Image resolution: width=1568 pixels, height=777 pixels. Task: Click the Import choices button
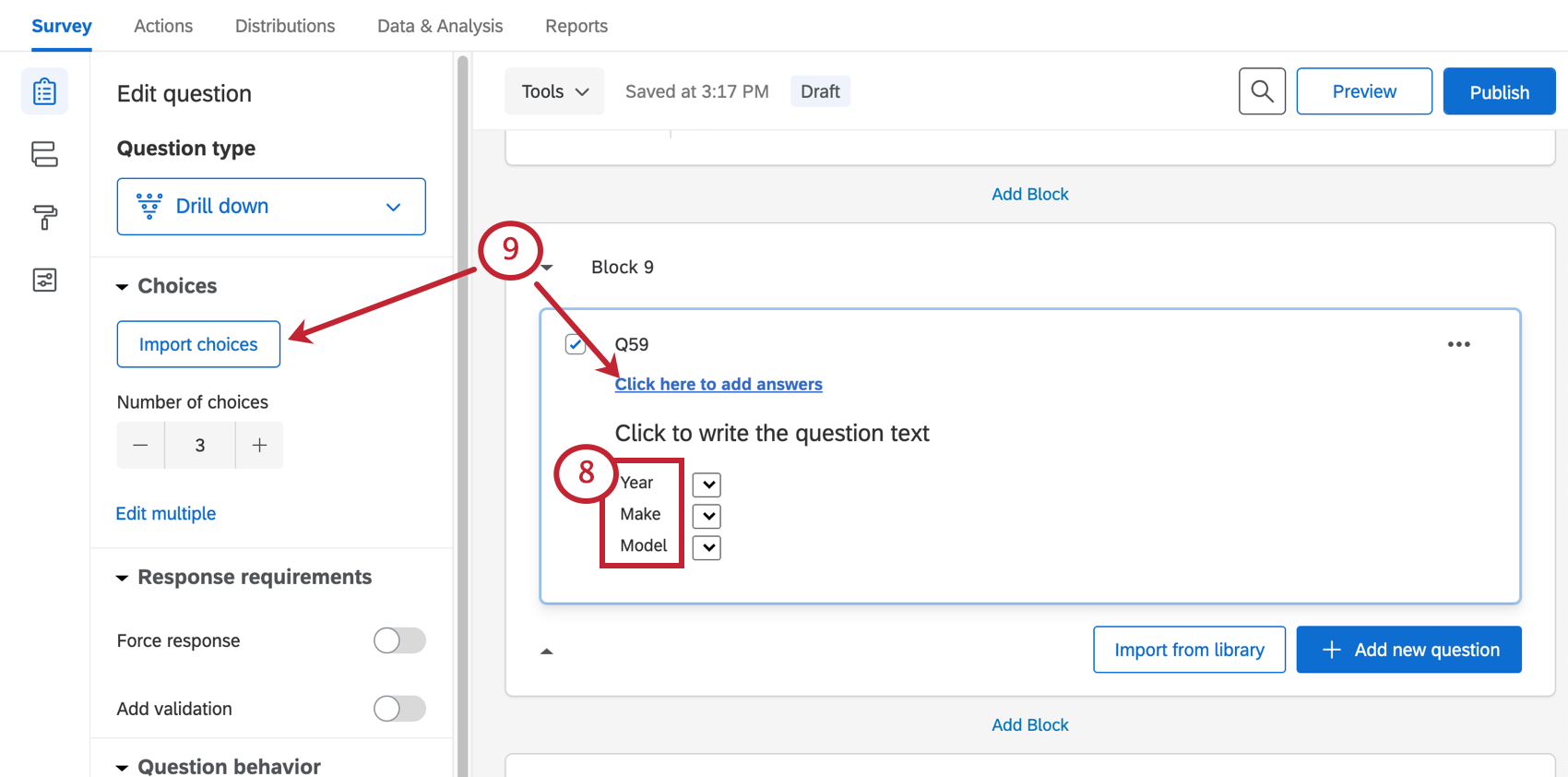click(198, 344)
